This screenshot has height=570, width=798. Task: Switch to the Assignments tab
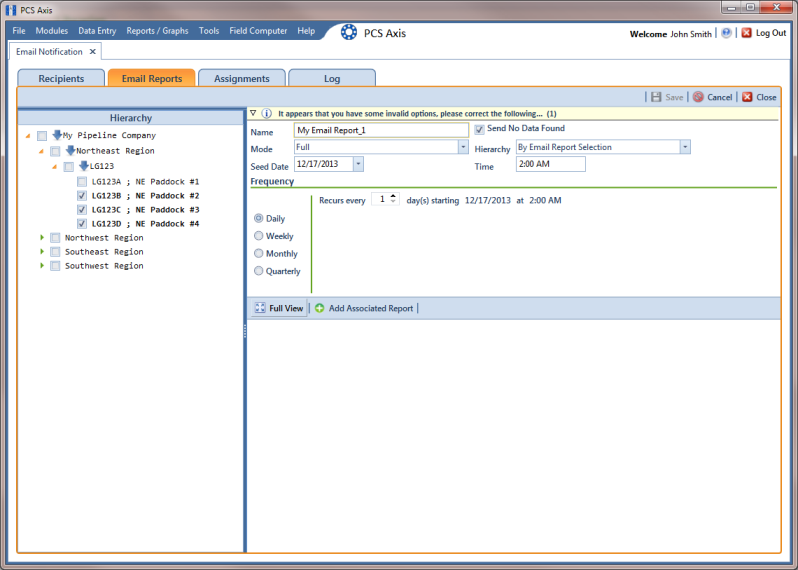[242, 78]
